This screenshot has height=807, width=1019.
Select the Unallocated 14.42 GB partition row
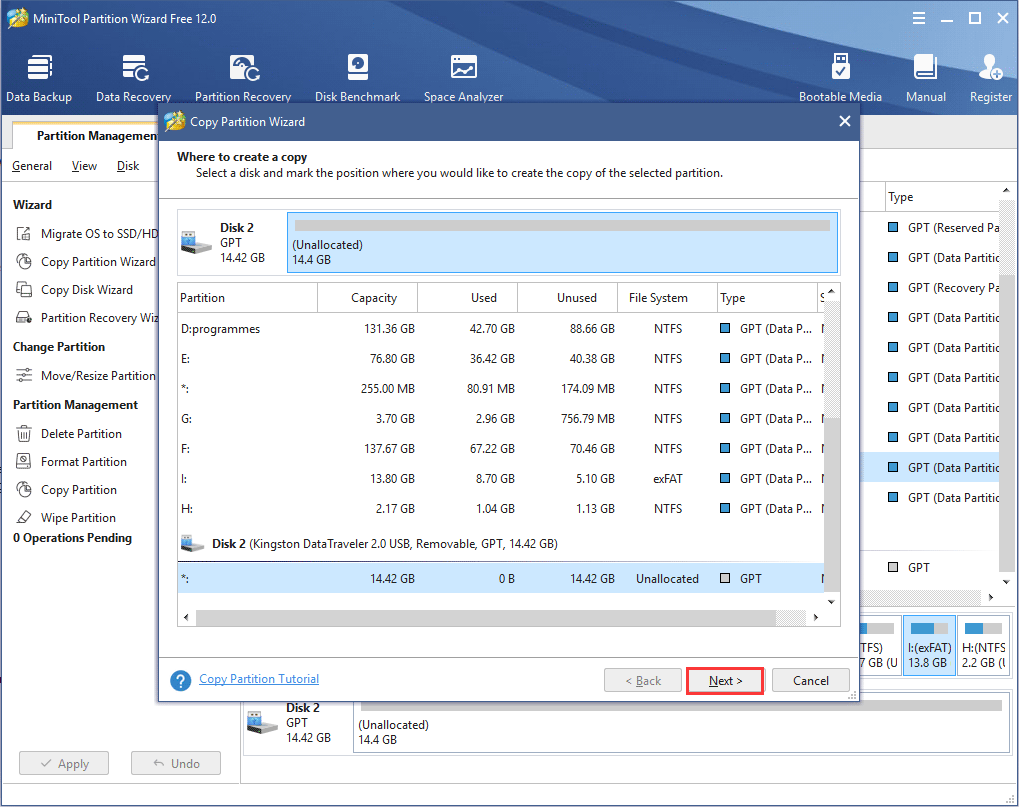click(x=500, y=578)
